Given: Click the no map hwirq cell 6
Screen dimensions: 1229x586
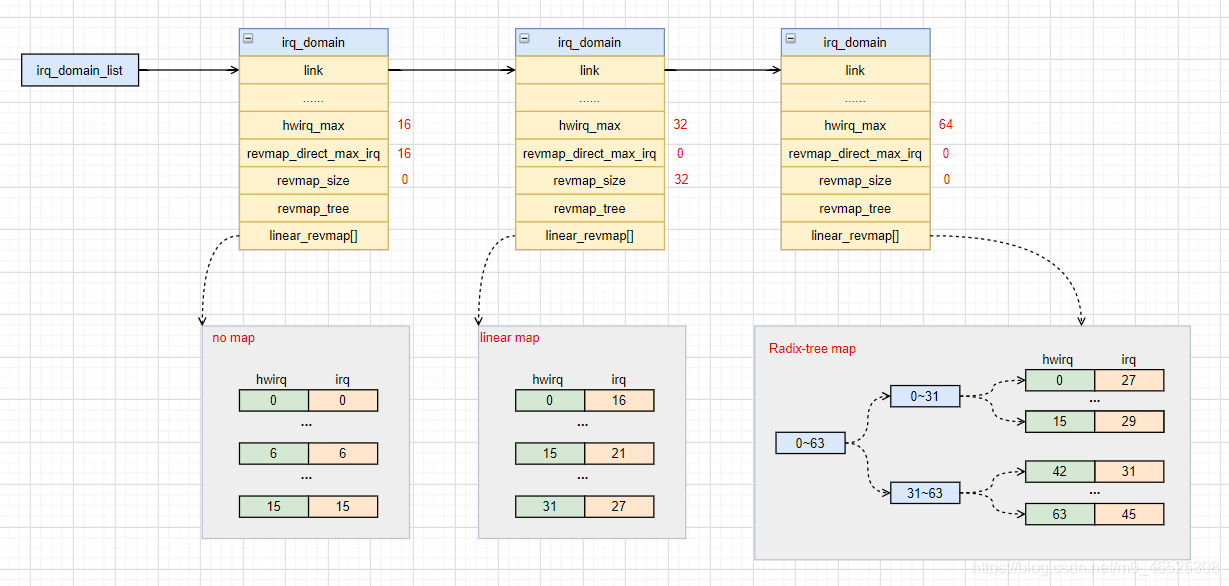Looking at the screenshot, I should (x=273, y=454).
